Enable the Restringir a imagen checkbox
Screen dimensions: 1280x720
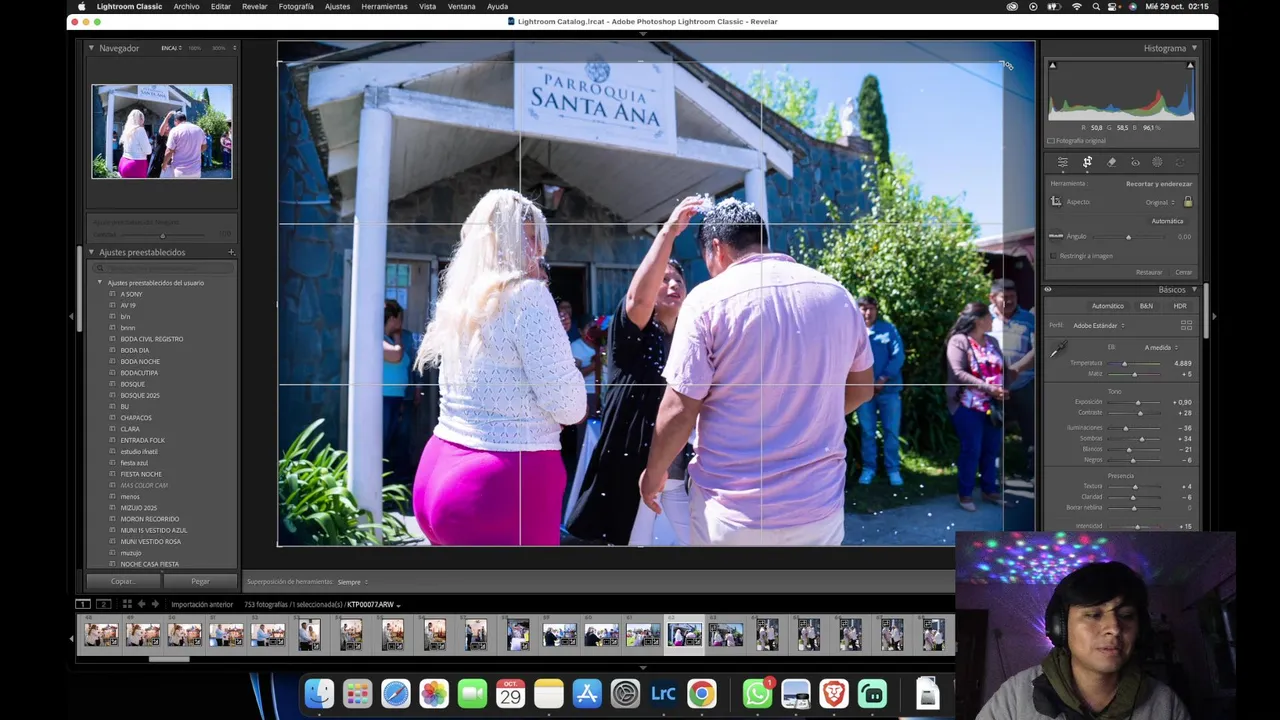pyautogui.click(x=1053, y=256)
